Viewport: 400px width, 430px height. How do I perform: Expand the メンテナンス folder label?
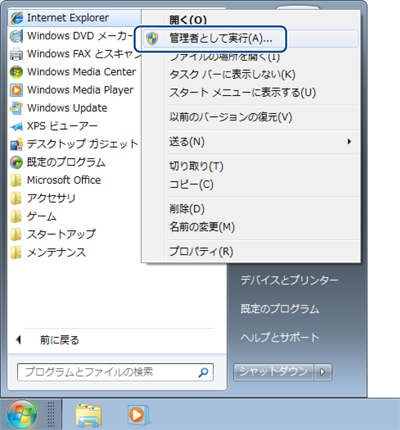[56, 252]
